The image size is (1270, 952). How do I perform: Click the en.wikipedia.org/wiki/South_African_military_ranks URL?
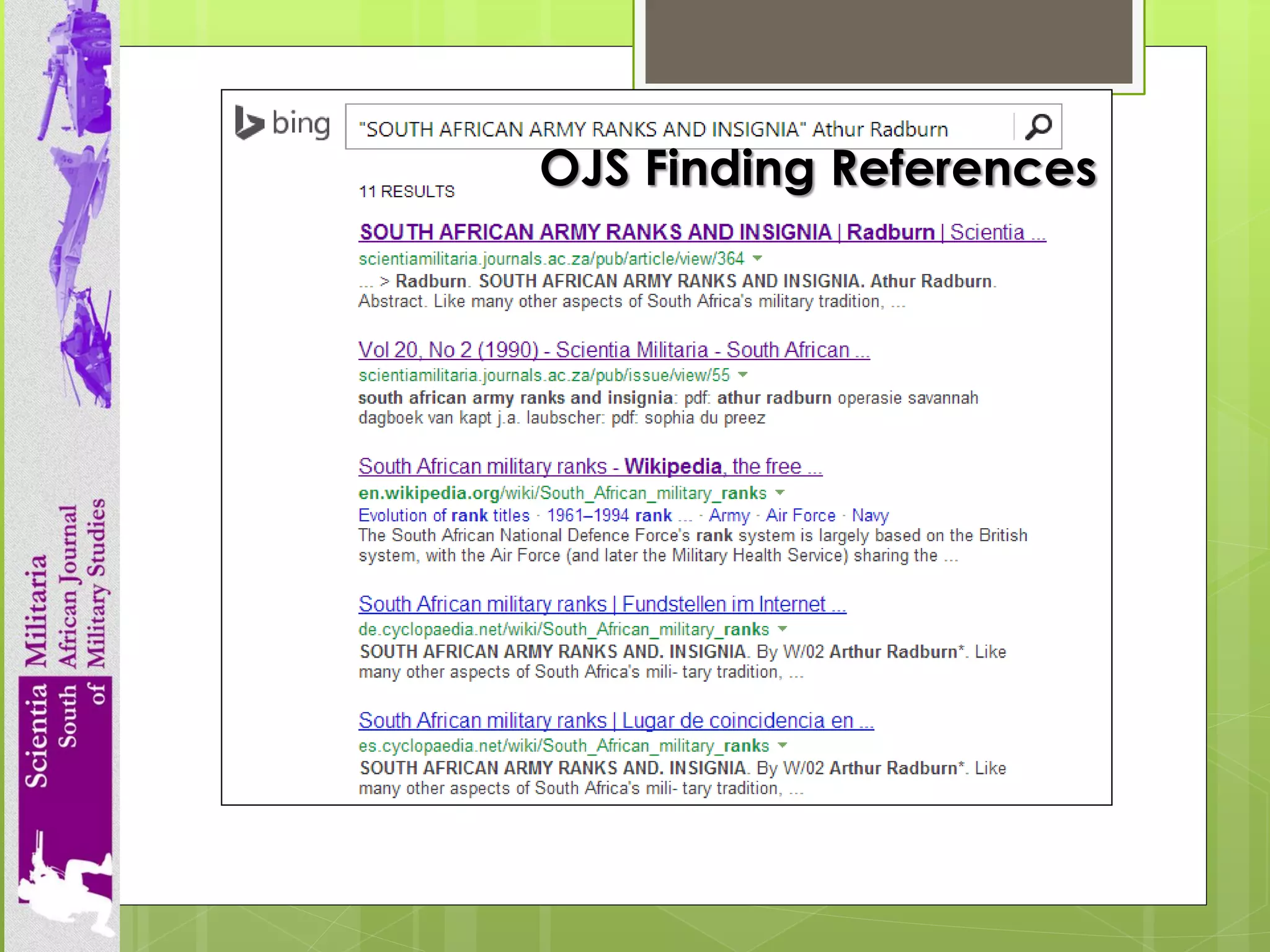tap(562, 493)
